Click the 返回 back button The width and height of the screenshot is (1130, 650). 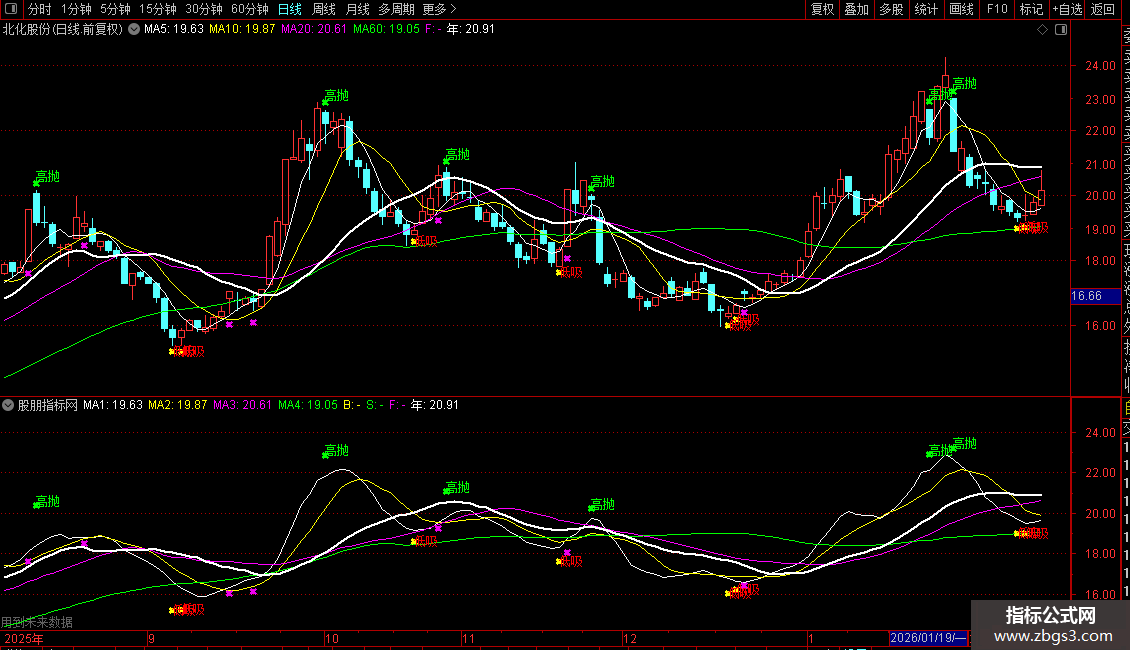1103,9
